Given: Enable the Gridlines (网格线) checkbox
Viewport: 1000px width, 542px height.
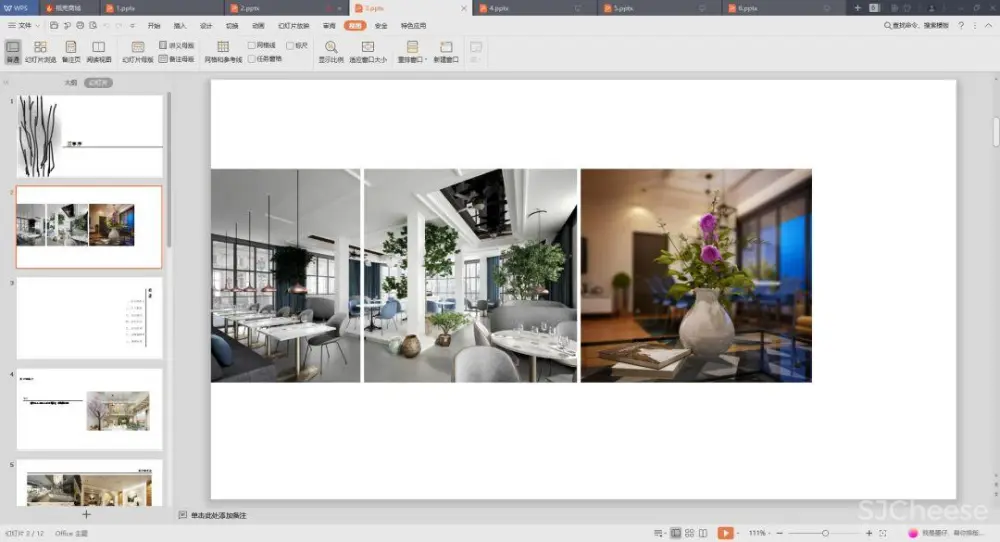Looking at the screenshot, I should coord(252,45).
